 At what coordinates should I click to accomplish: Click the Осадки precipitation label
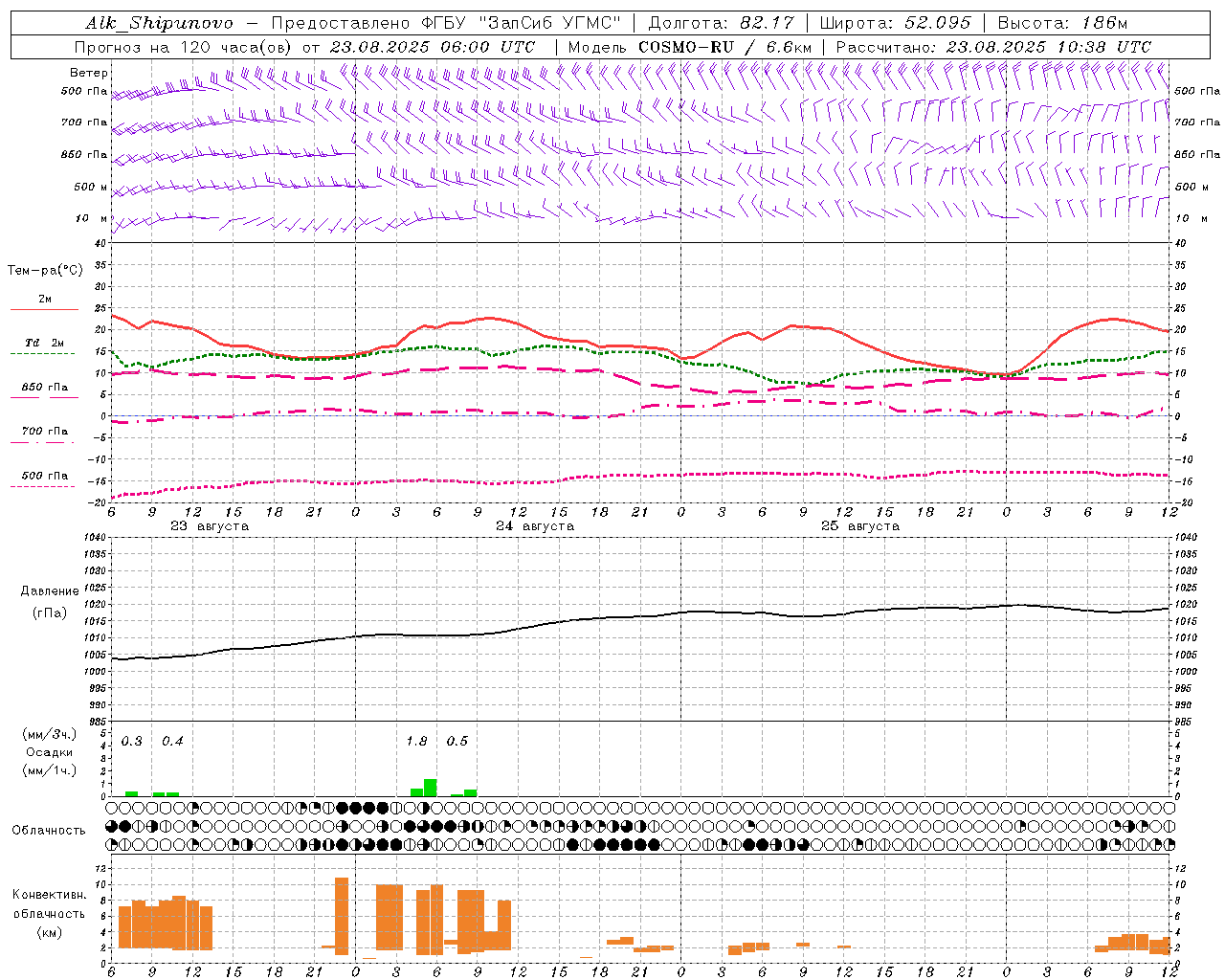49,752
